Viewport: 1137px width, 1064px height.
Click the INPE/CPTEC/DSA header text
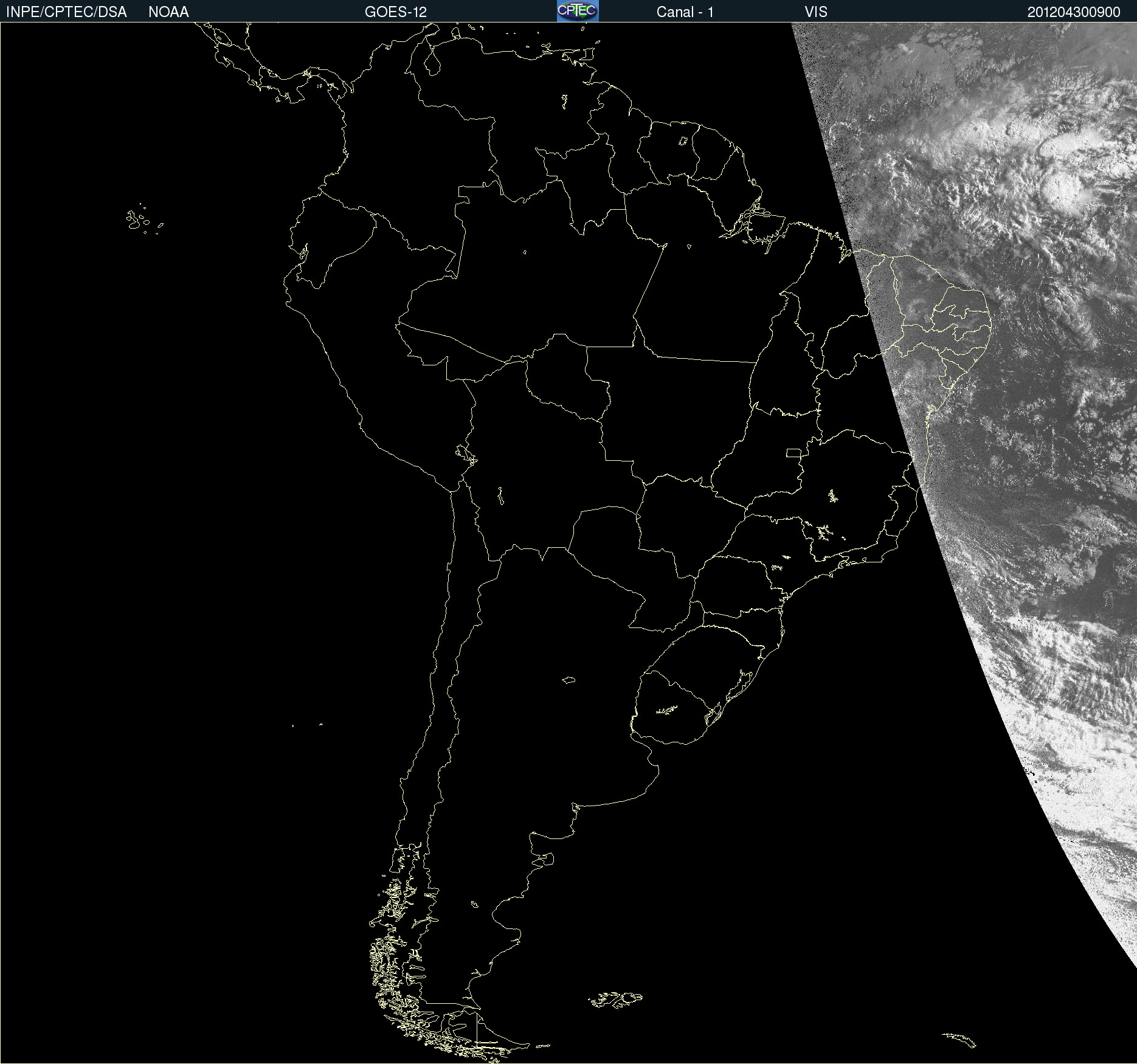pos(66,12)
